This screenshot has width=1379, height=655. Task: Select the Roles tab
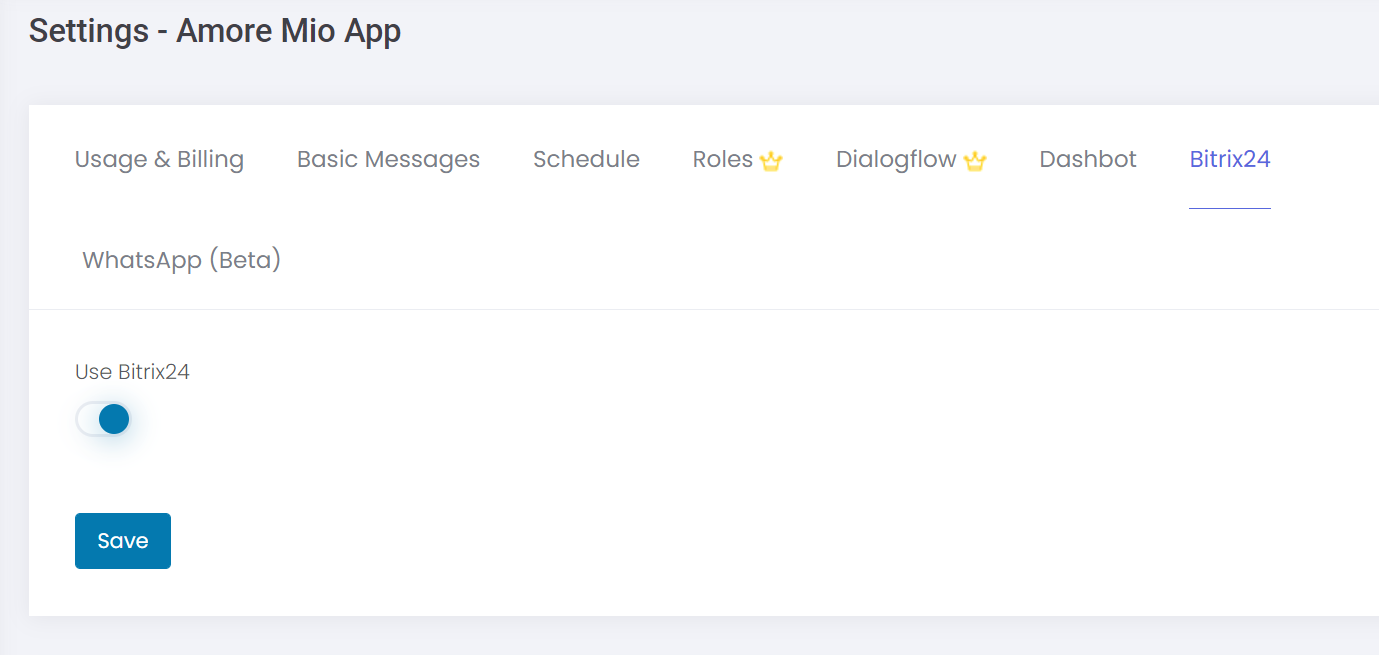tap(722, 160)
